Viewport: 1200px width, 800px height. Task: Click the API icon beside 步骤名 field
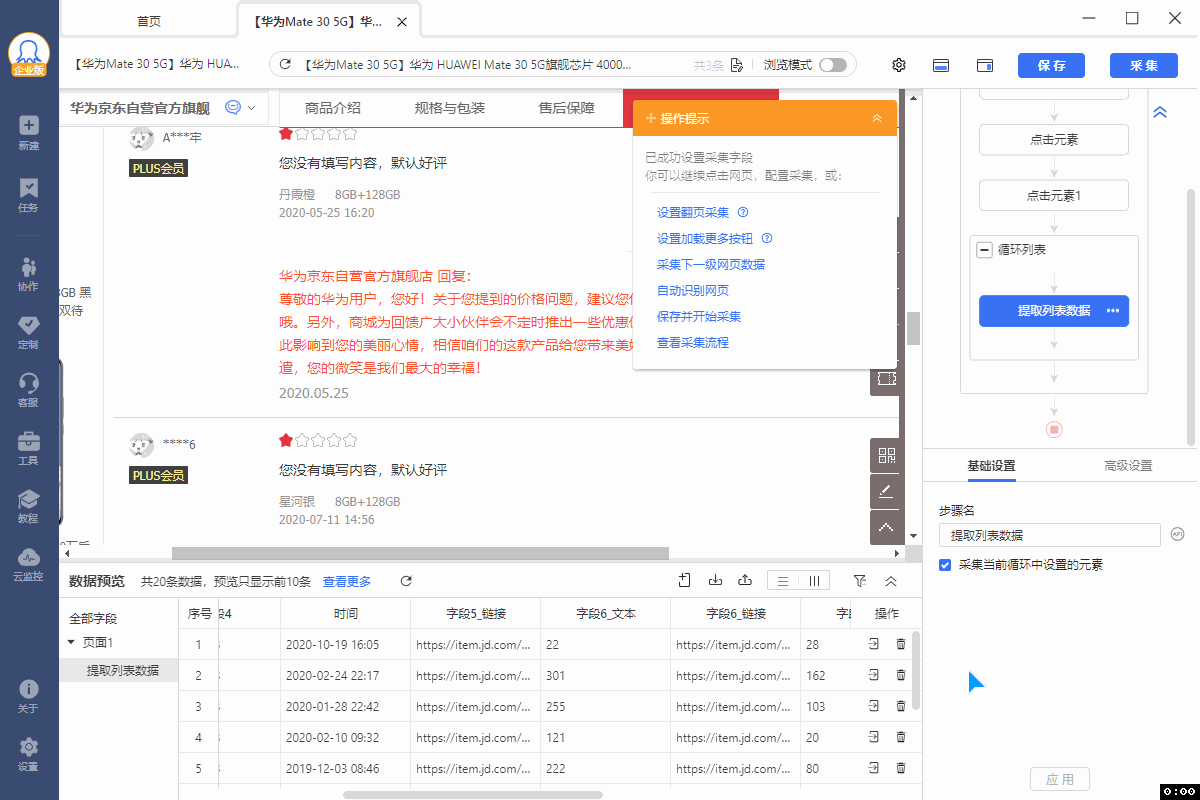(x=1177, y=535)
